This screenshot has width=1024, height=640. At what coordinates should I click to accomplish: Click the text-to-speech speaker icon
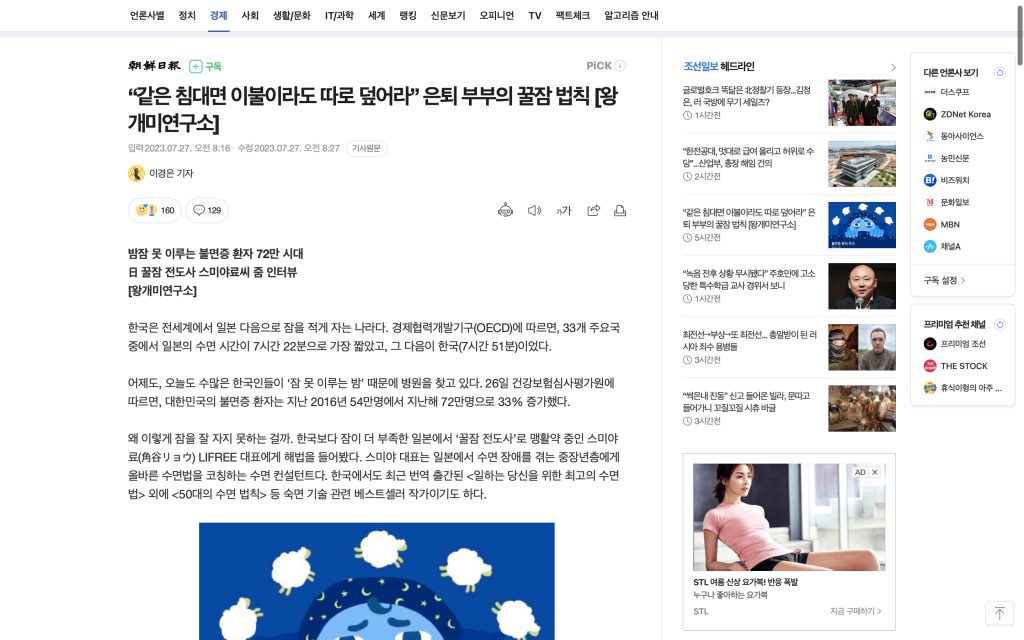534,210
